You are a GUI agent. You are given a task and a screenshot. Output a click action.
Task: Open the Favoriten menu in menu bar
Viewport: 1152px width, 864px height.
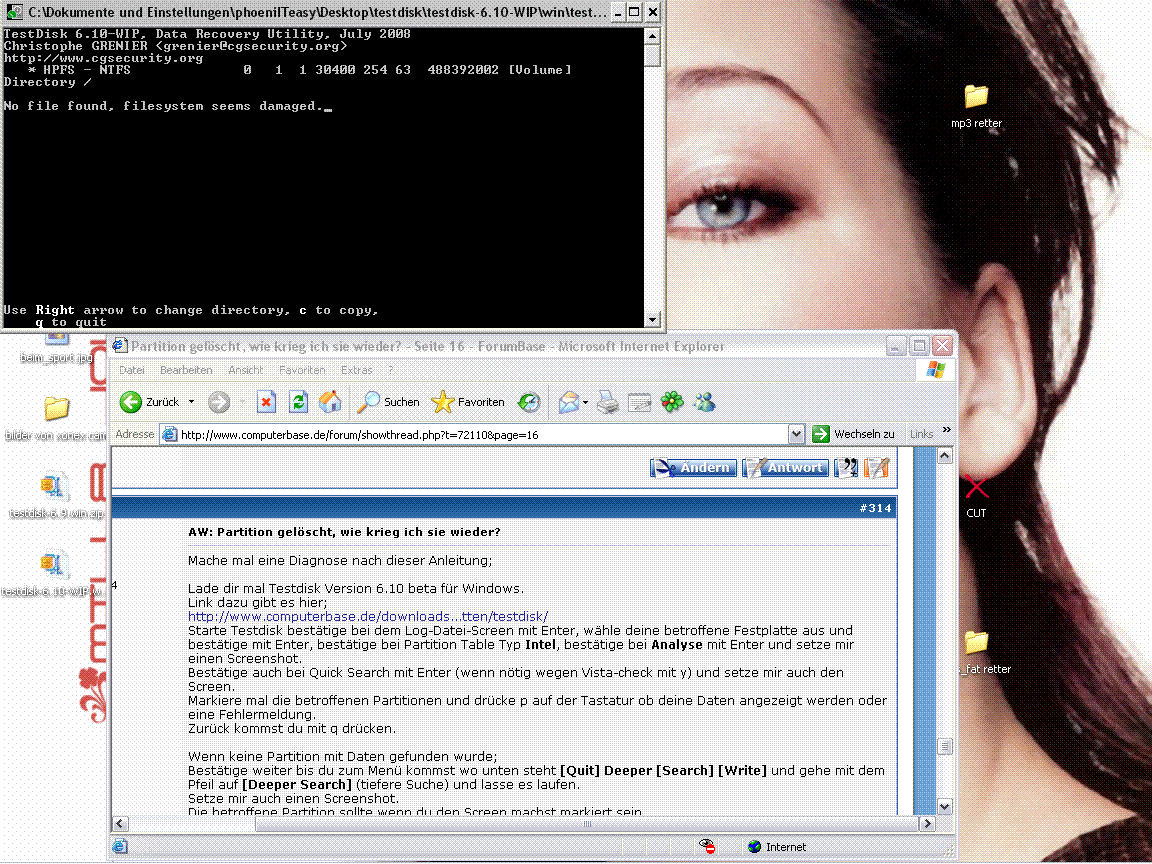click(x=302, y=370)
